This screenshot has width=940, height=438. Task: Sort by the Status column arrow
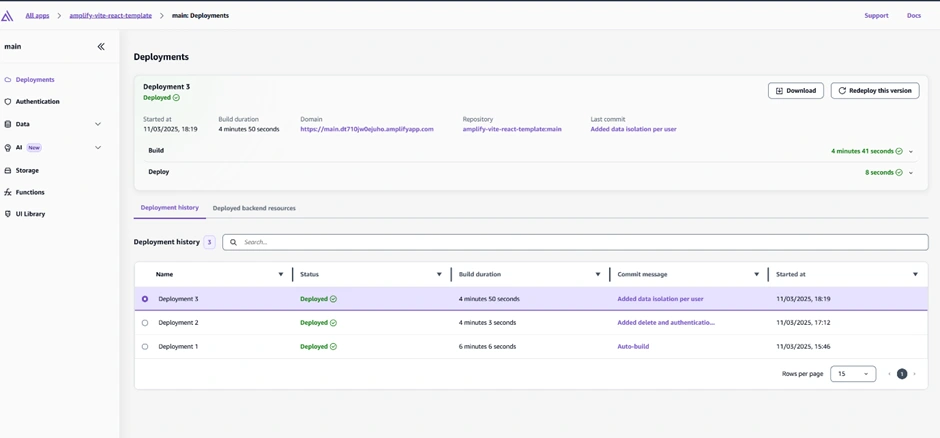pos(439,274)
